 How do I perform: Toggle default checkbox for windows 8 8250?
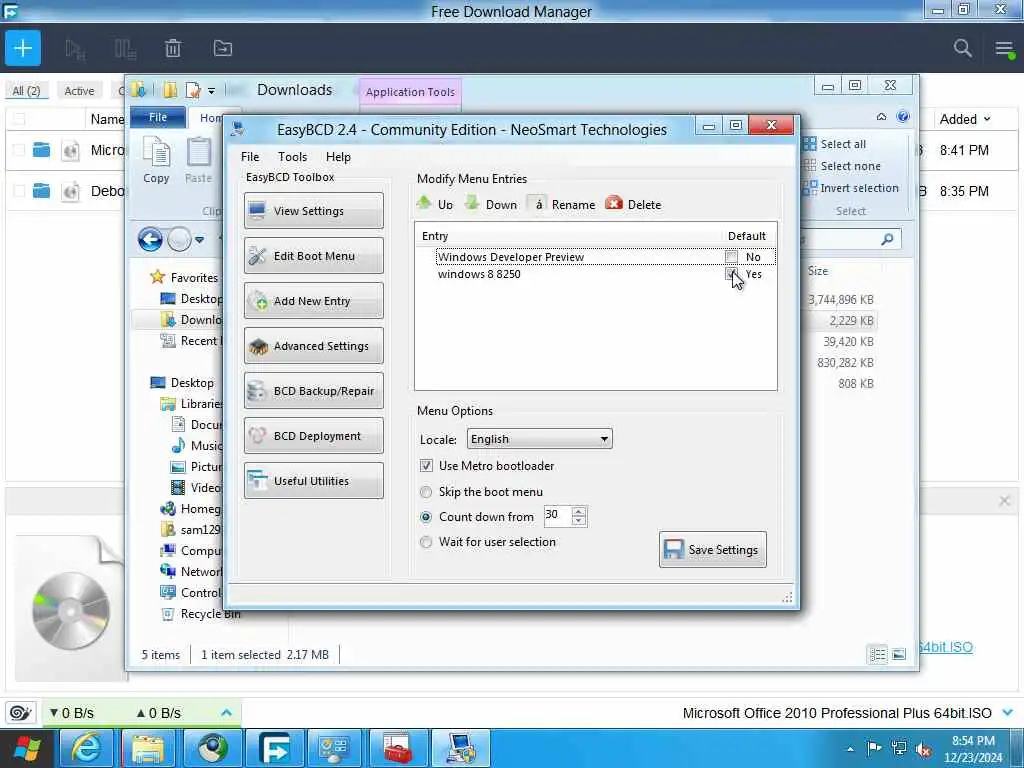(x=731, y=274)
